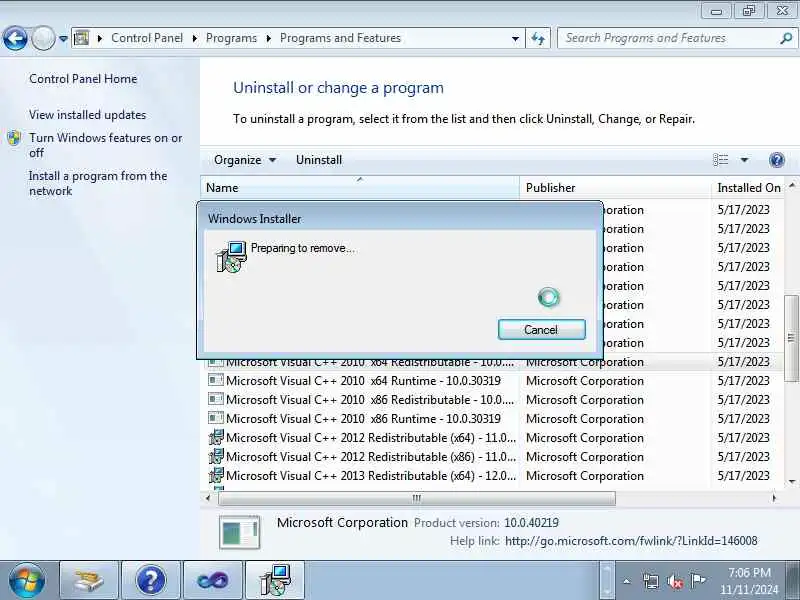The image size is (800, 600).
Task: Open the address bar history dropdown
Action: pyautogui.click(x=515, y=38)
